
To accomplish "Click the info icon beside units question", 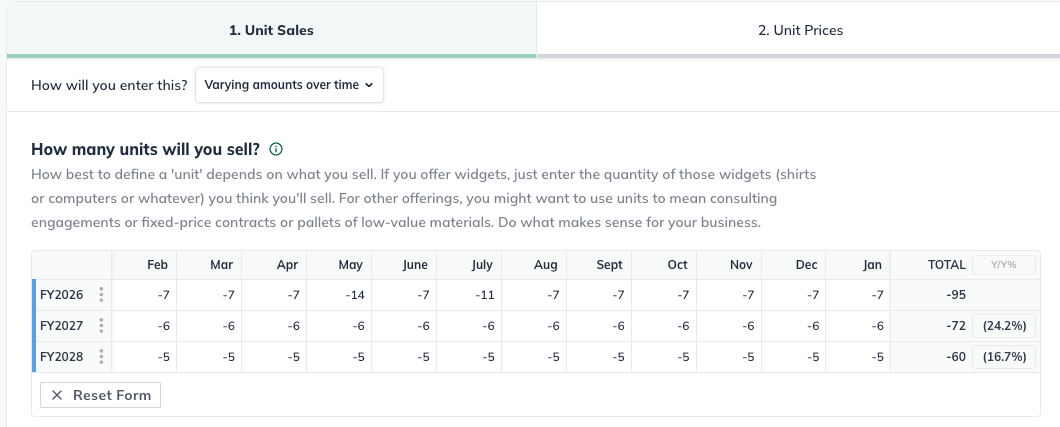I will click(276, 150).
